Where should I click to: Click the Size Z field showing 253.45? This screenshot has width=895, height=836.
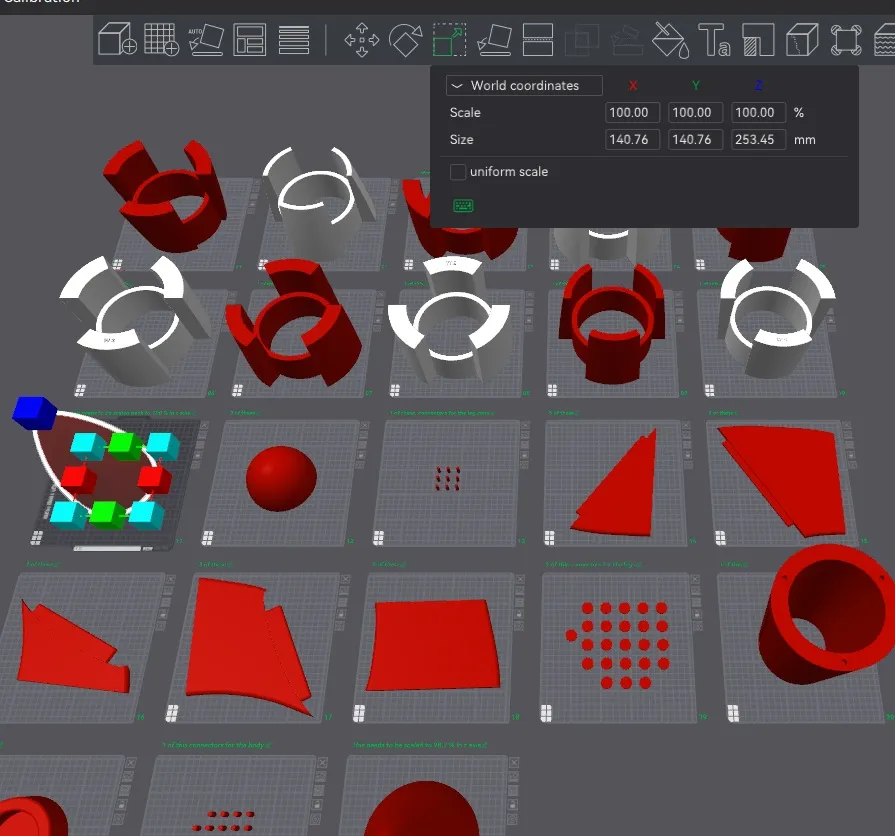click(759, 139)
